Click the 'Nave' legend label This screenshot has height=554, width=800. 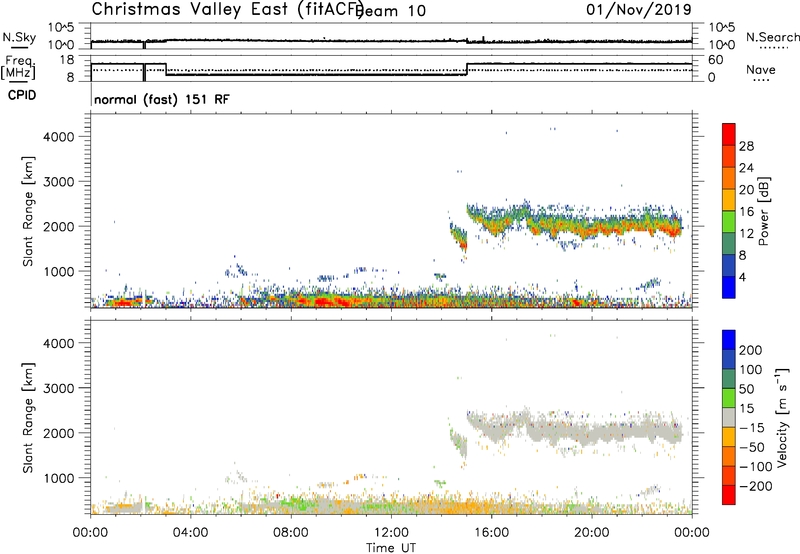761,69
